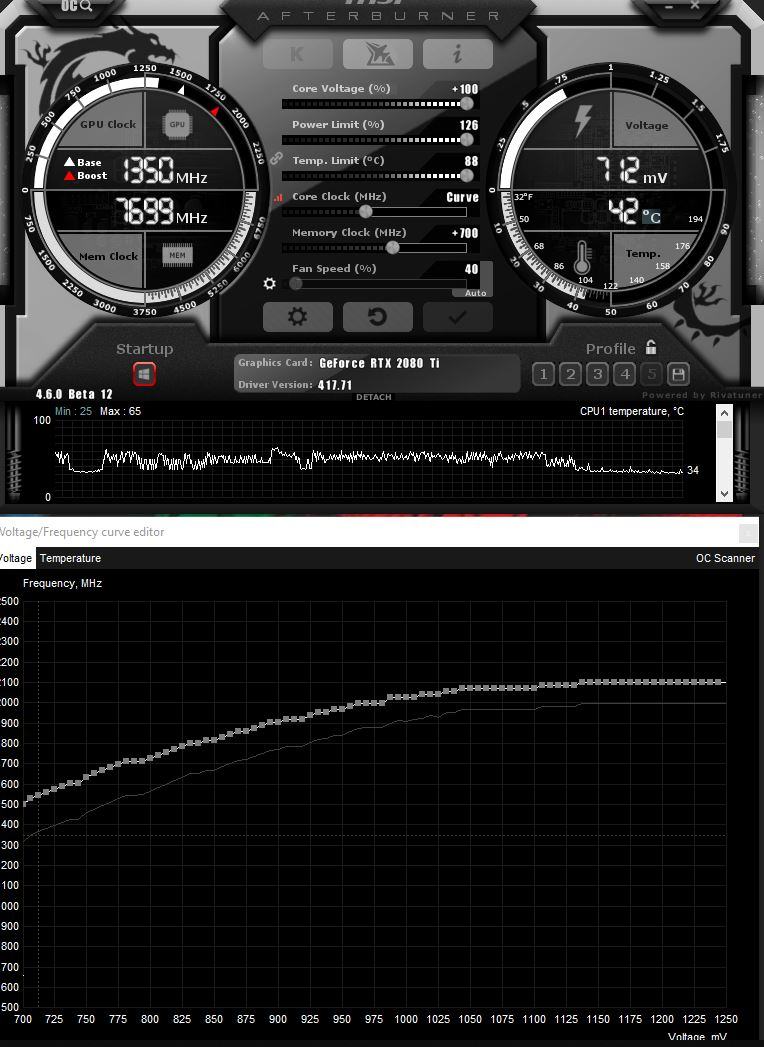Adjust the Core Voltage slider handle

coord(467,103)
